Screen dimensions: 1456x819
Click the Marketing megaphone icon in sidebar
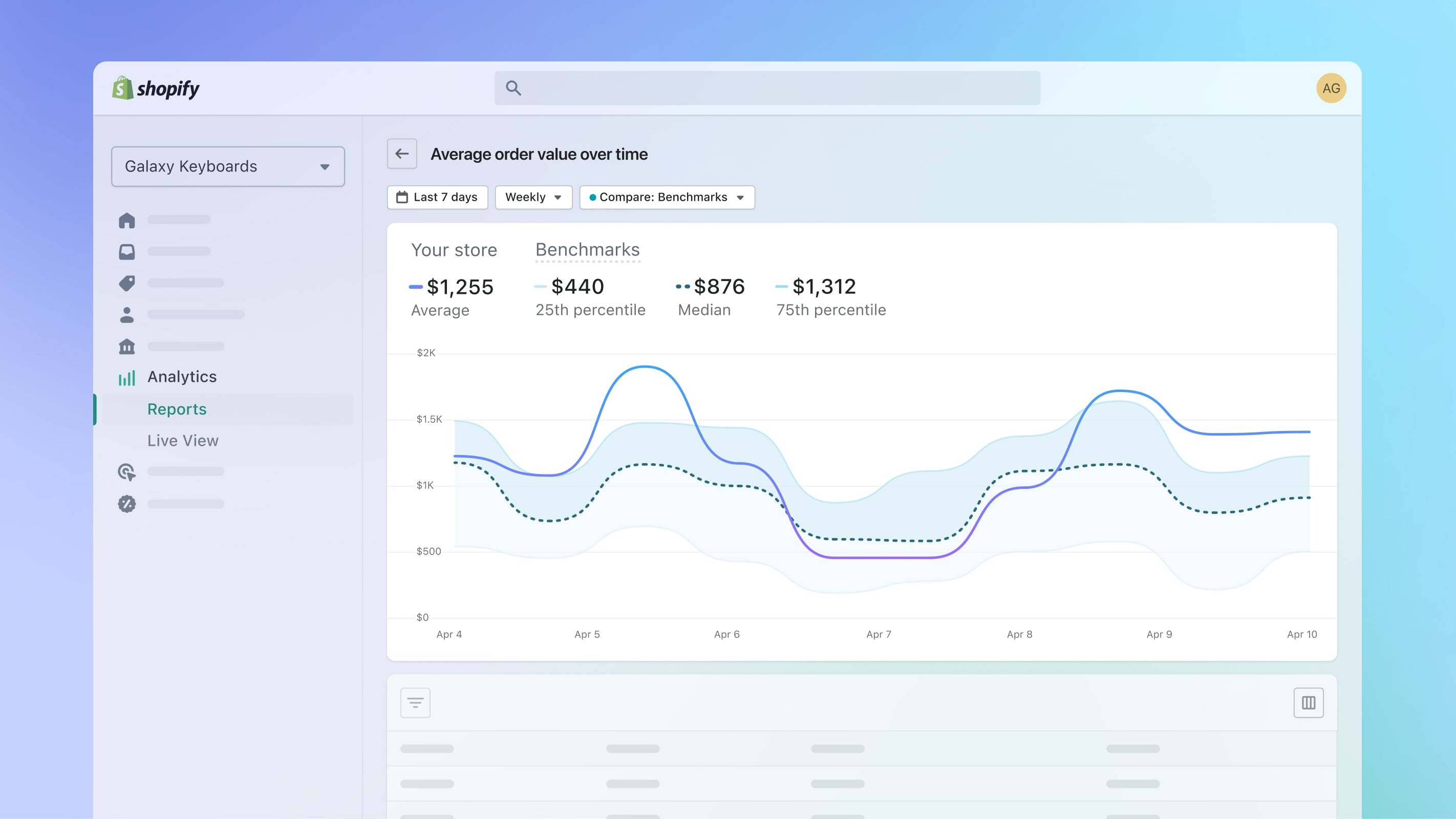tap(127, 472)
